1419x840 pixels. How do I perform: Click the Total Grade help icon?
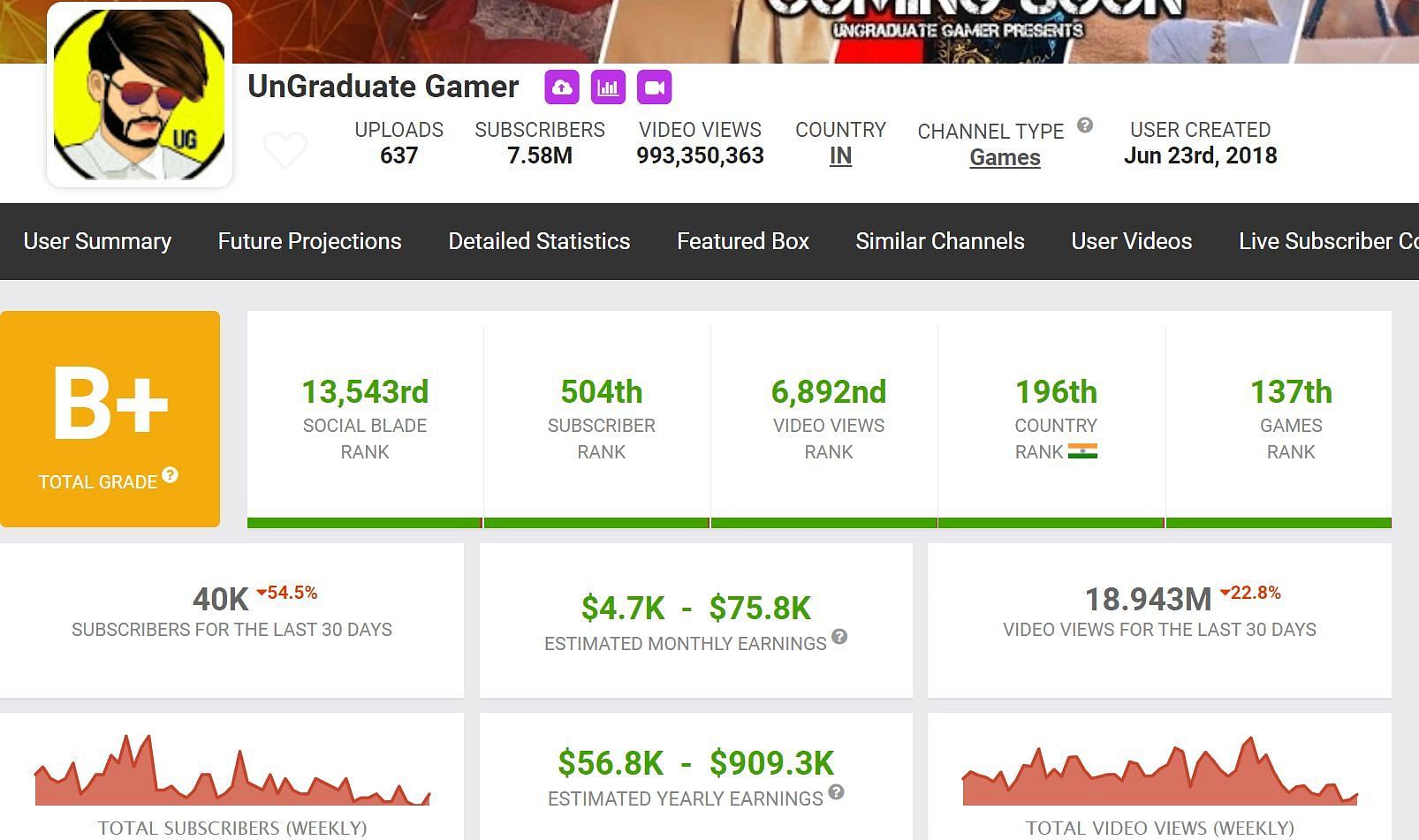point(171,475)
